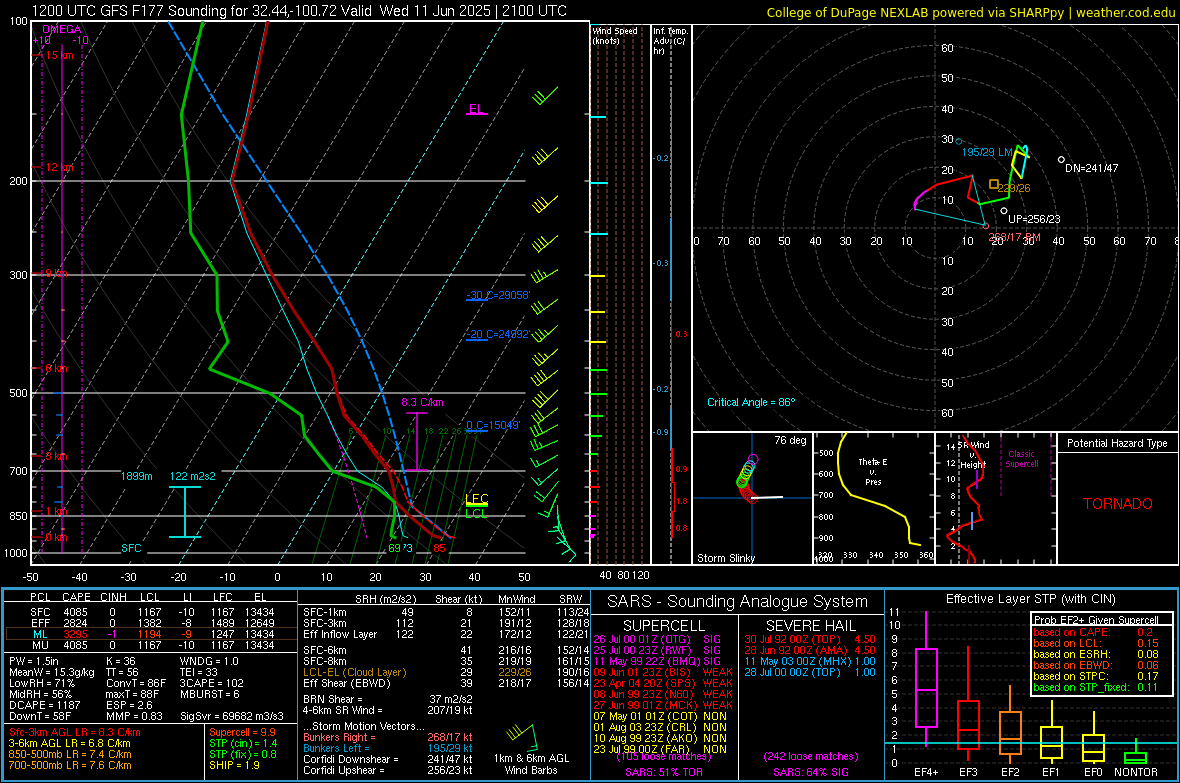Click the 'DCAPE = 1187' value

point(44,705)
